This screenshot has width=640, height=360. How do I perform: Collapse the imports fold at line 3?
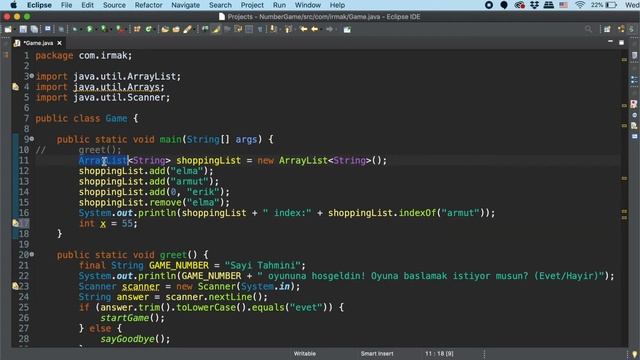(32, 76)
